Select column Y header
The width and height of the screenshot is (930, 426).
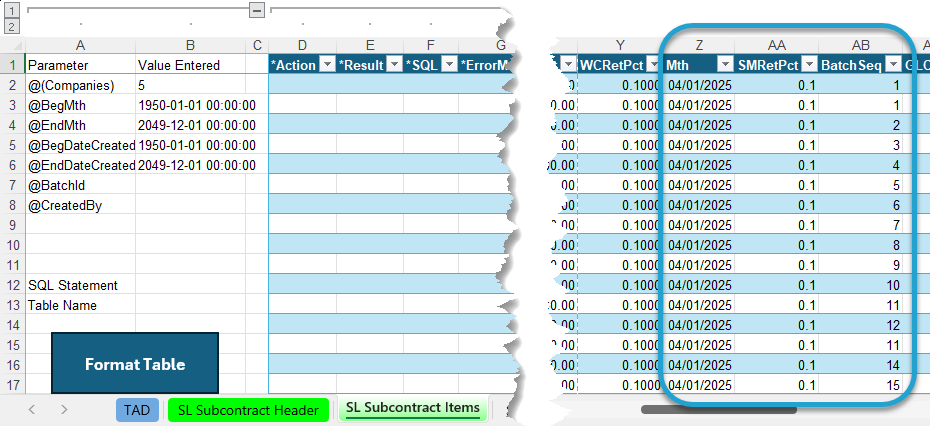(x=620, y=46)
